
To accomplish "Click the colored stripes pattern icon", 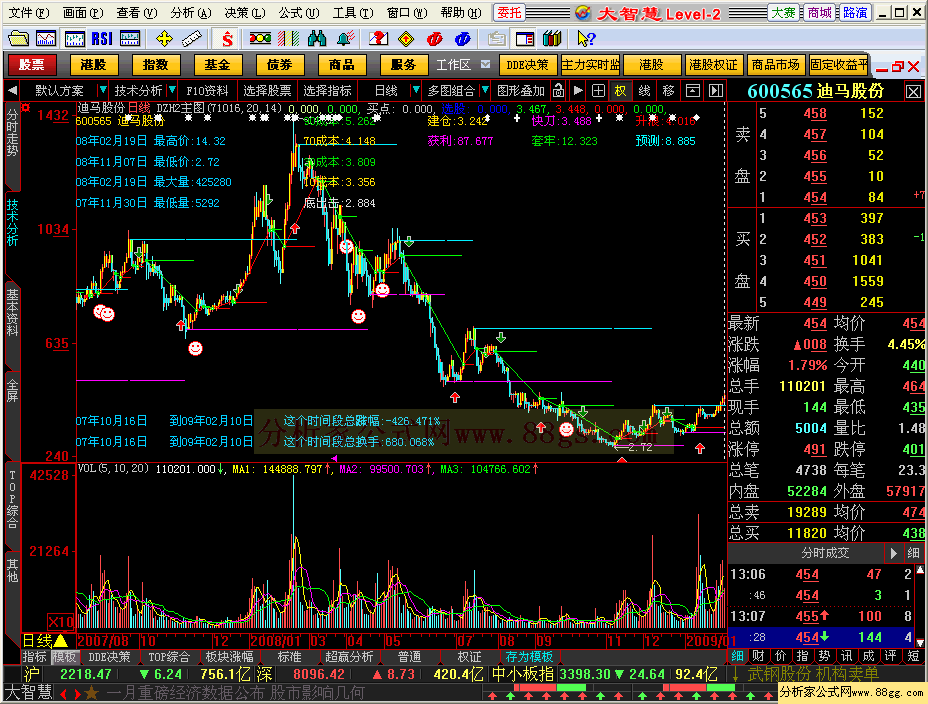I will tap(289, 39).
